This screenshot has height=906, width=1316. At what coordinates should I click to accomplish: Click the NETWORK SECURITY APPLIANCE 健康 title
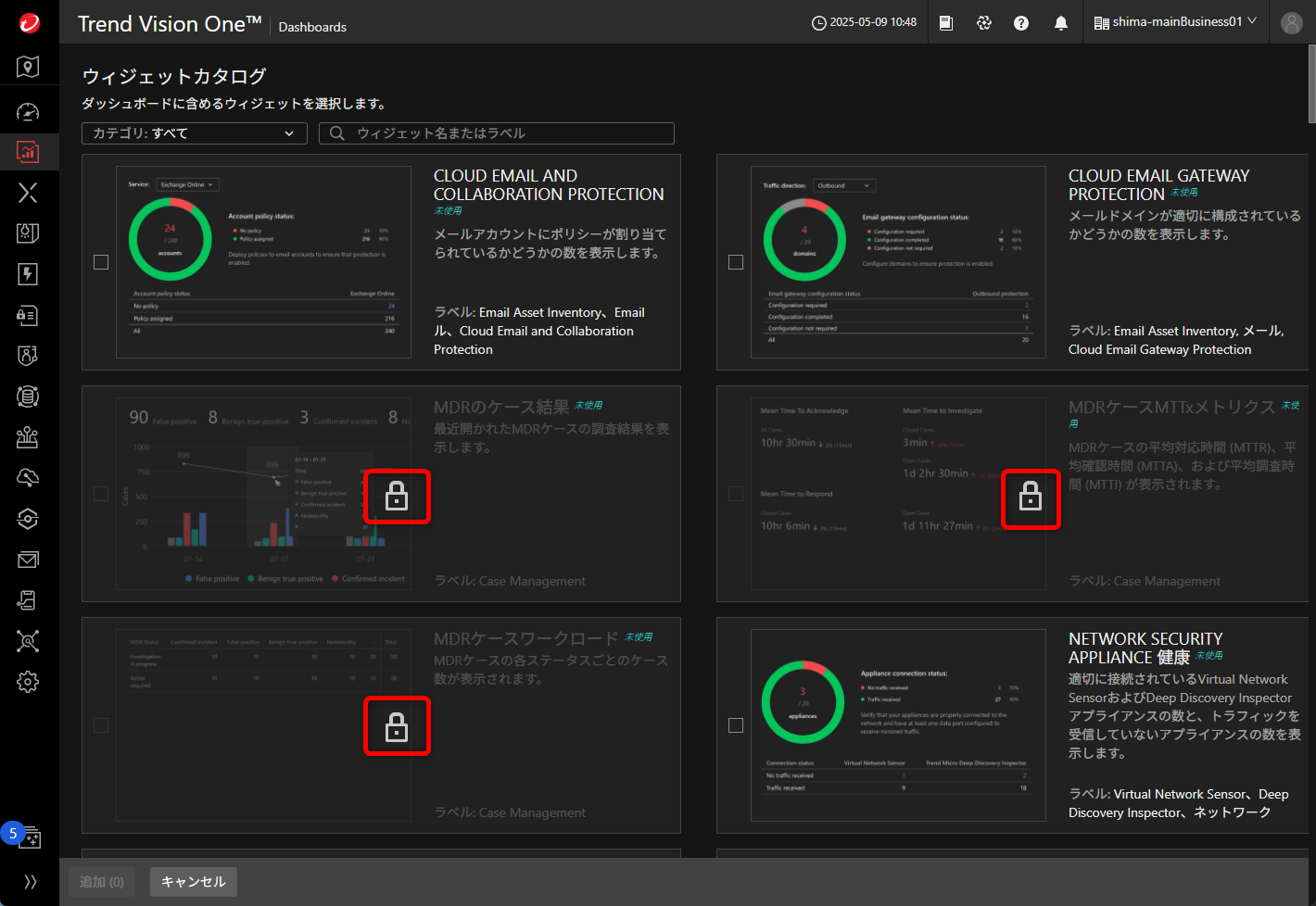point(1145,648)
